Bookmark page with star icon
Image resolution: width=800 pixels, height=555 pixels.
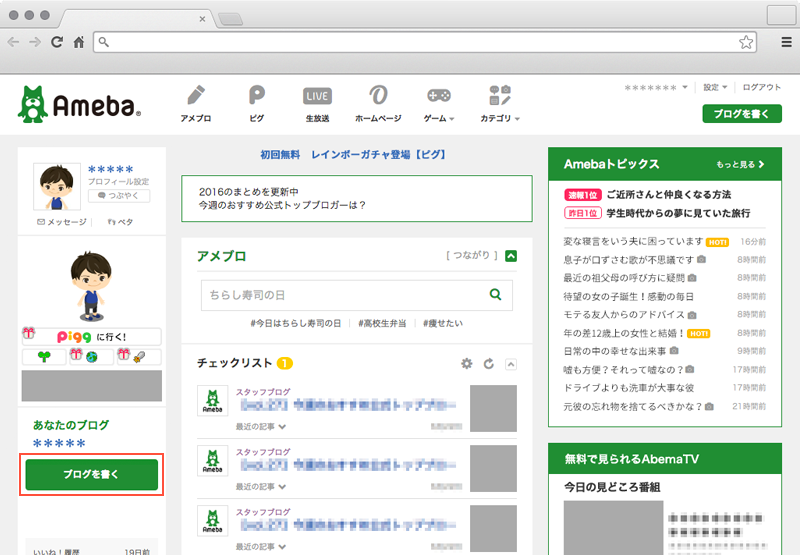[746, 42]
